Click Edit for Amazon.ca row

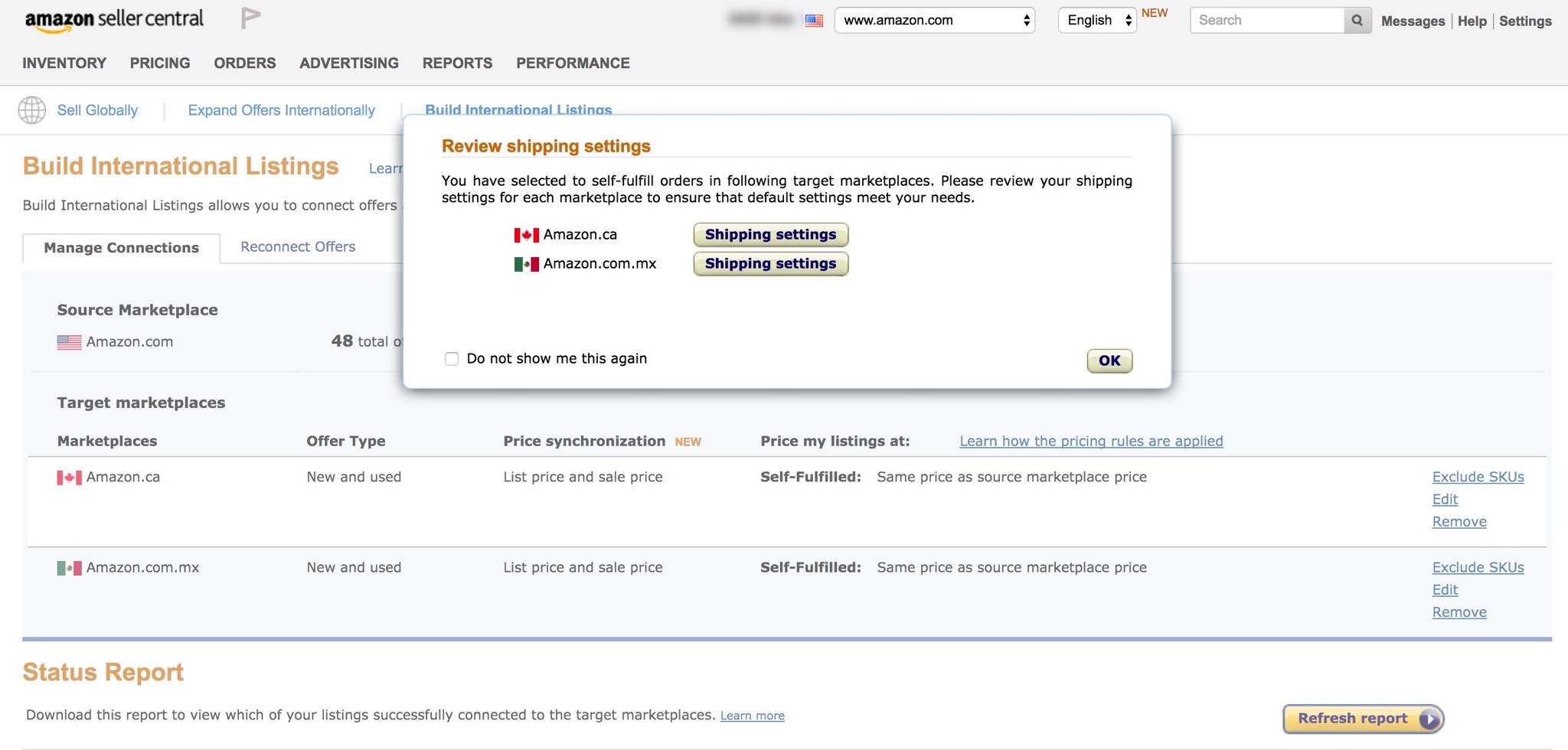[1445, 500]
